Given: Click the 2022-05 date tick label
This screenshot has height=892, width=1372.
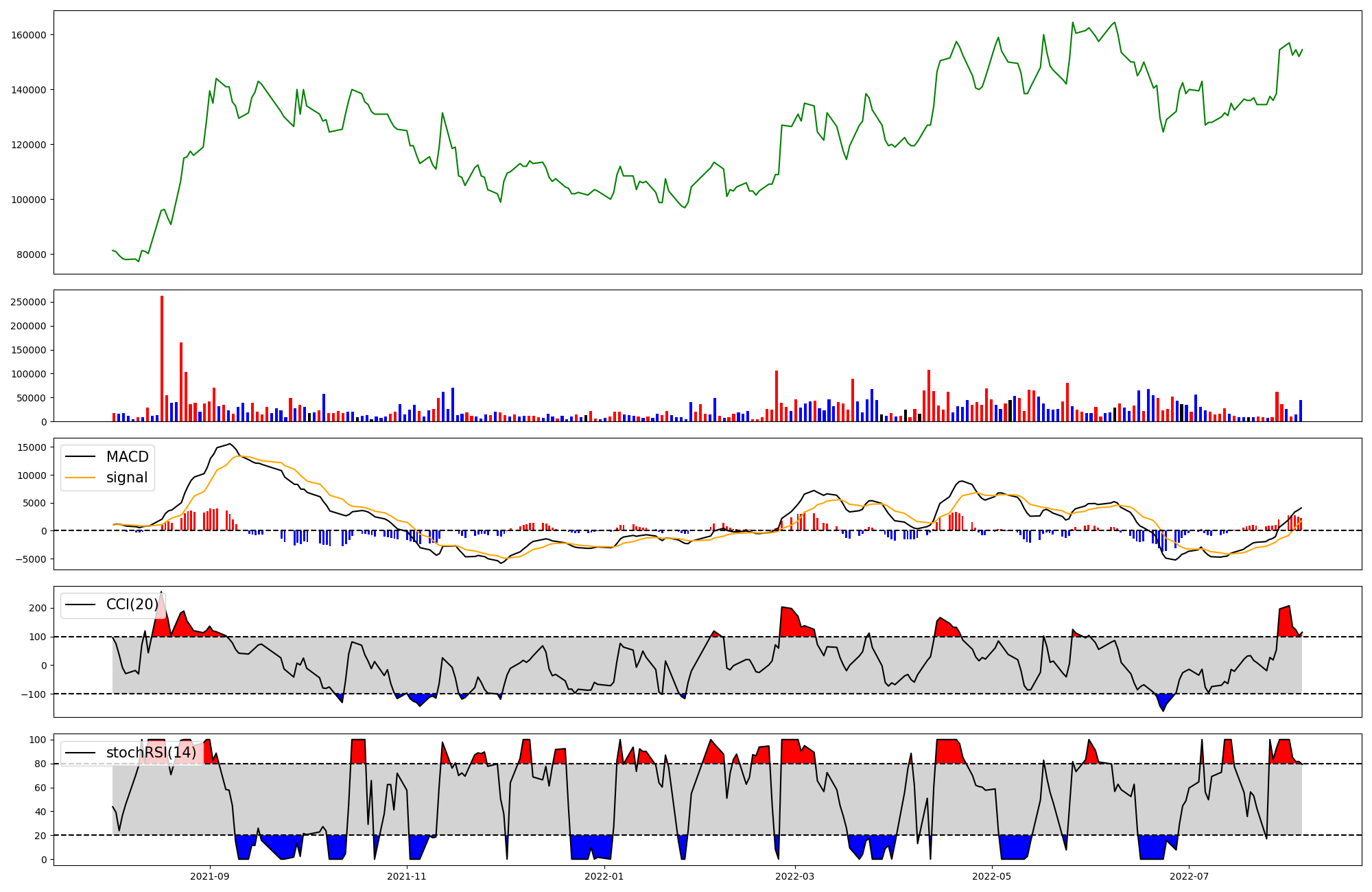Looking at the screenshot, I should (x=992, y=876).
